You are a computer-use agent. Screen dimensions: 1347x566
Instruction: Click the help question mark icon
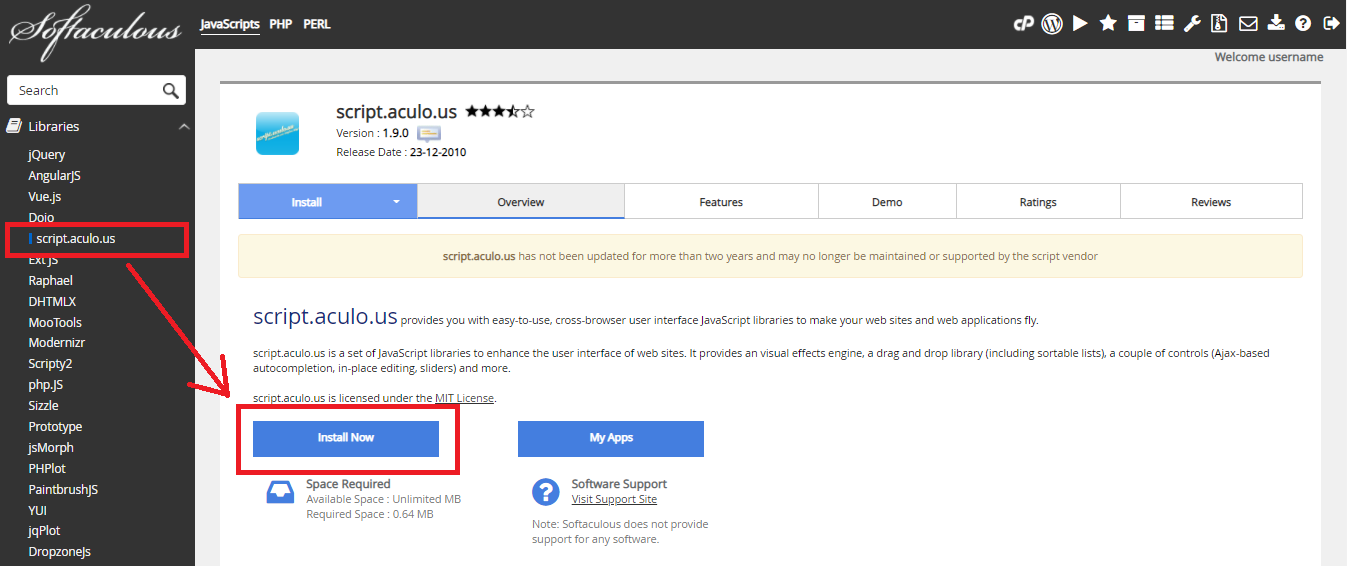pyautogui.click(x=1303, y=24)
